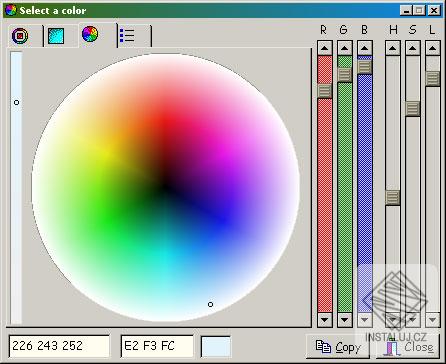Pick the yellow area of the wheel
This screenshot has width=446, height=364.
107,154
